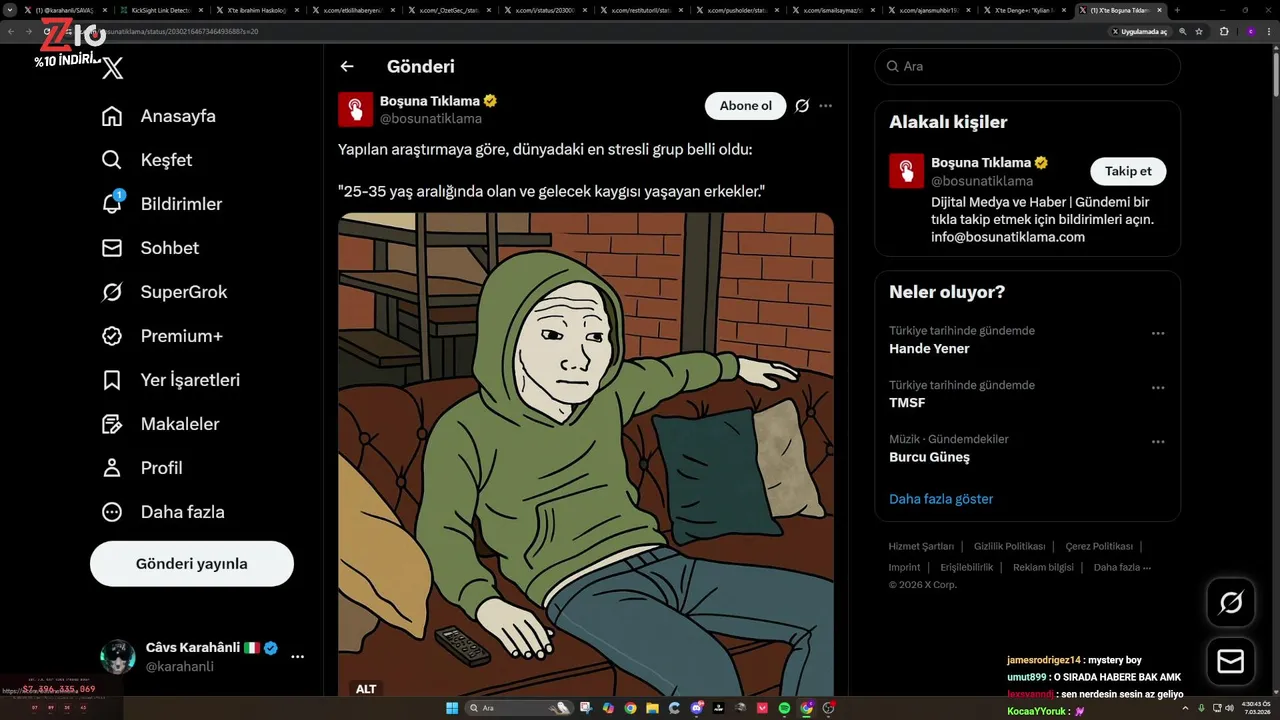Open TMSF trend options menu

[1158, 388]
